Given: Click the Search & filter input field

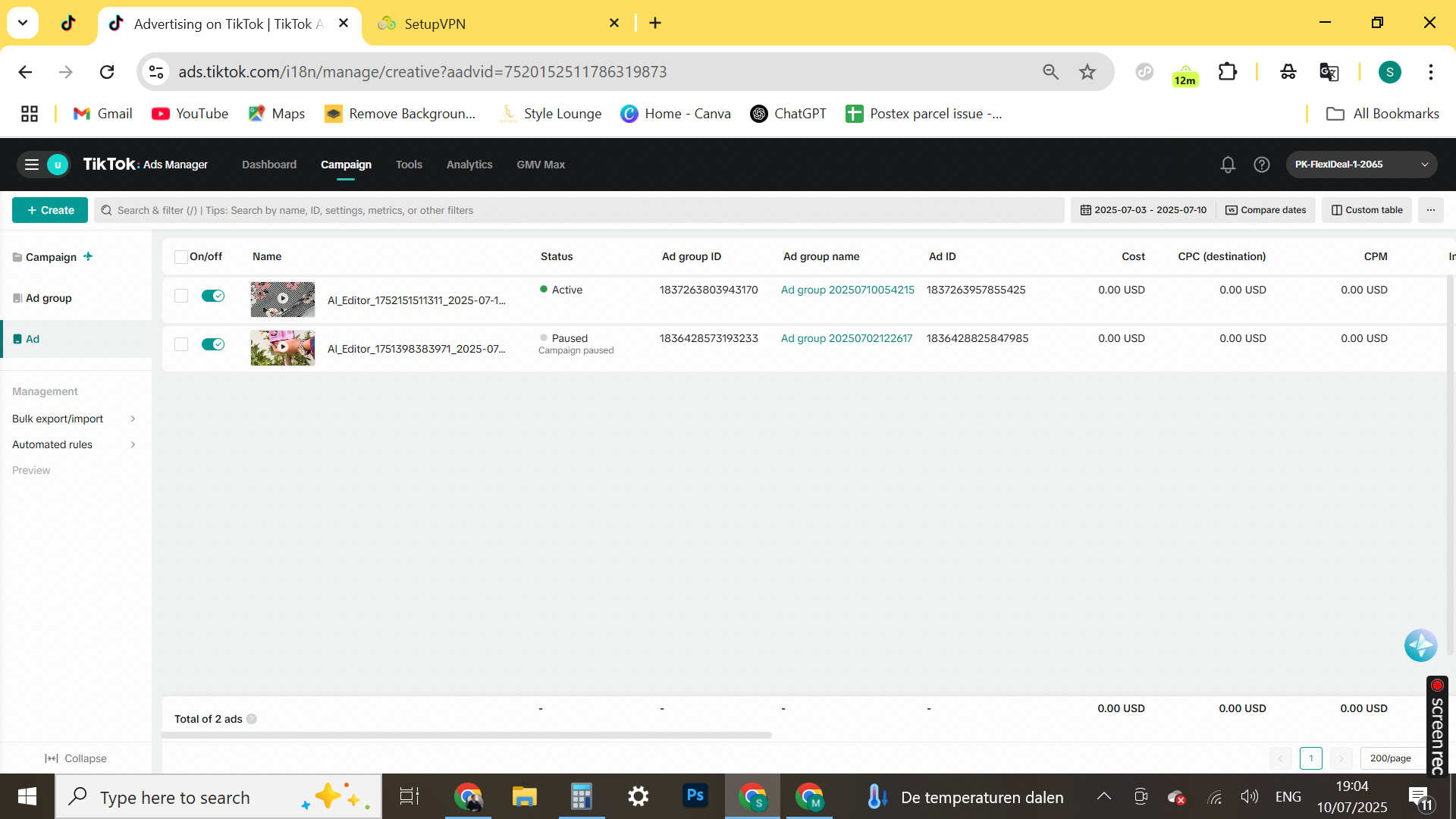Looking at the screenshot, I should pyautogui.click(x=579, y=210).
